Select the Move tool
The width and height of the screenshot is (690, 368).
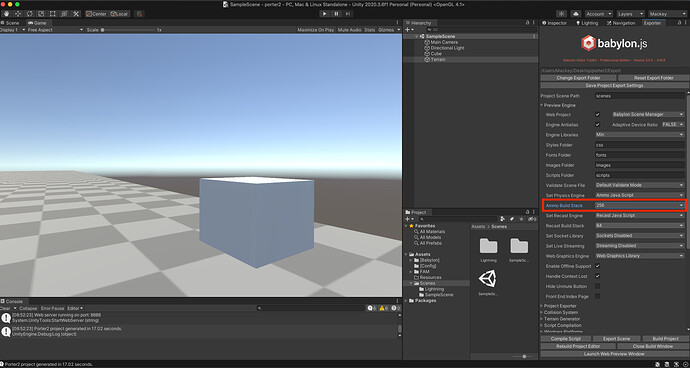[x=18, y=14]
